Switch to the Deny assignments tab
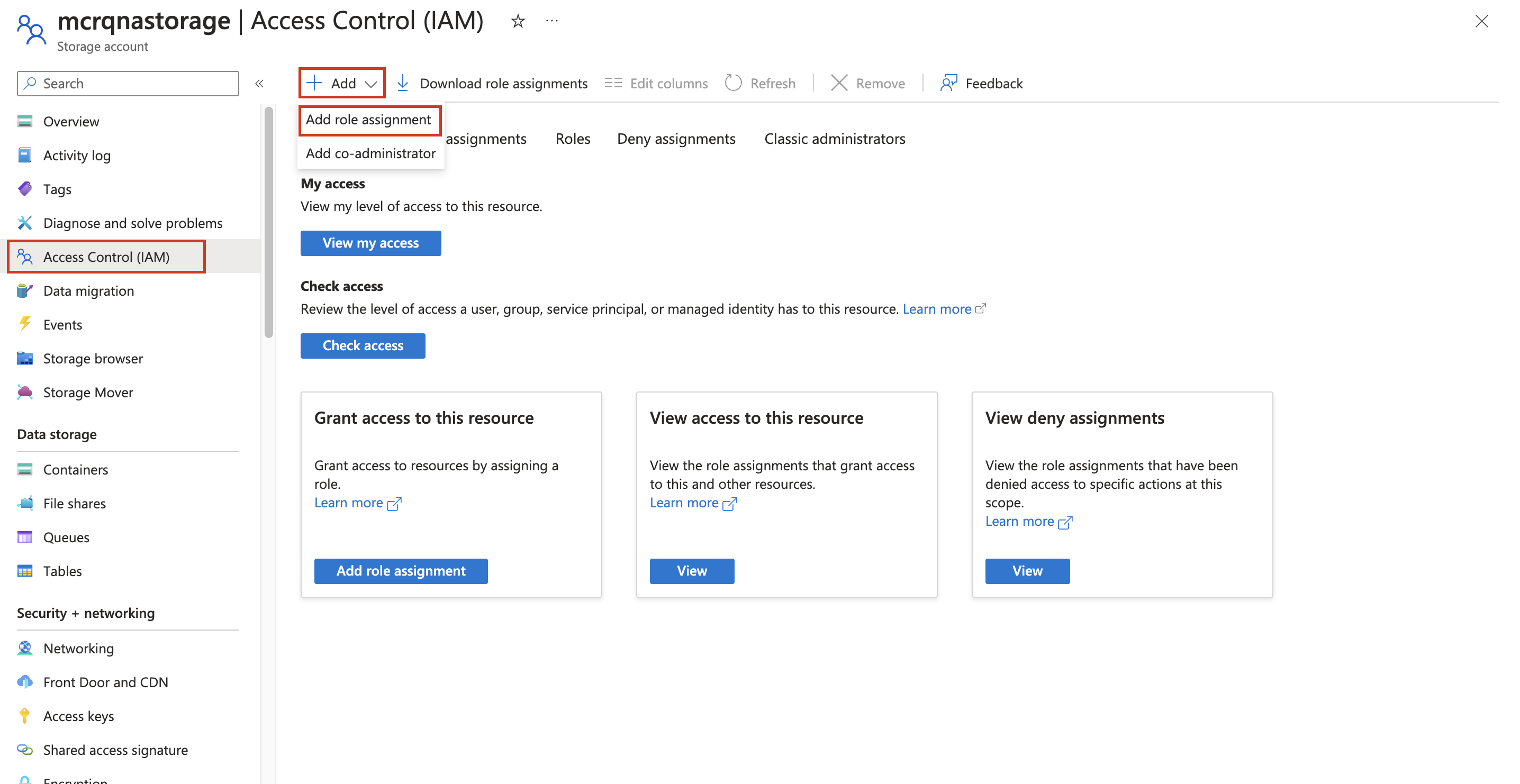The height and width of the screenshot is (784, 1520). (x=676, y=139)
